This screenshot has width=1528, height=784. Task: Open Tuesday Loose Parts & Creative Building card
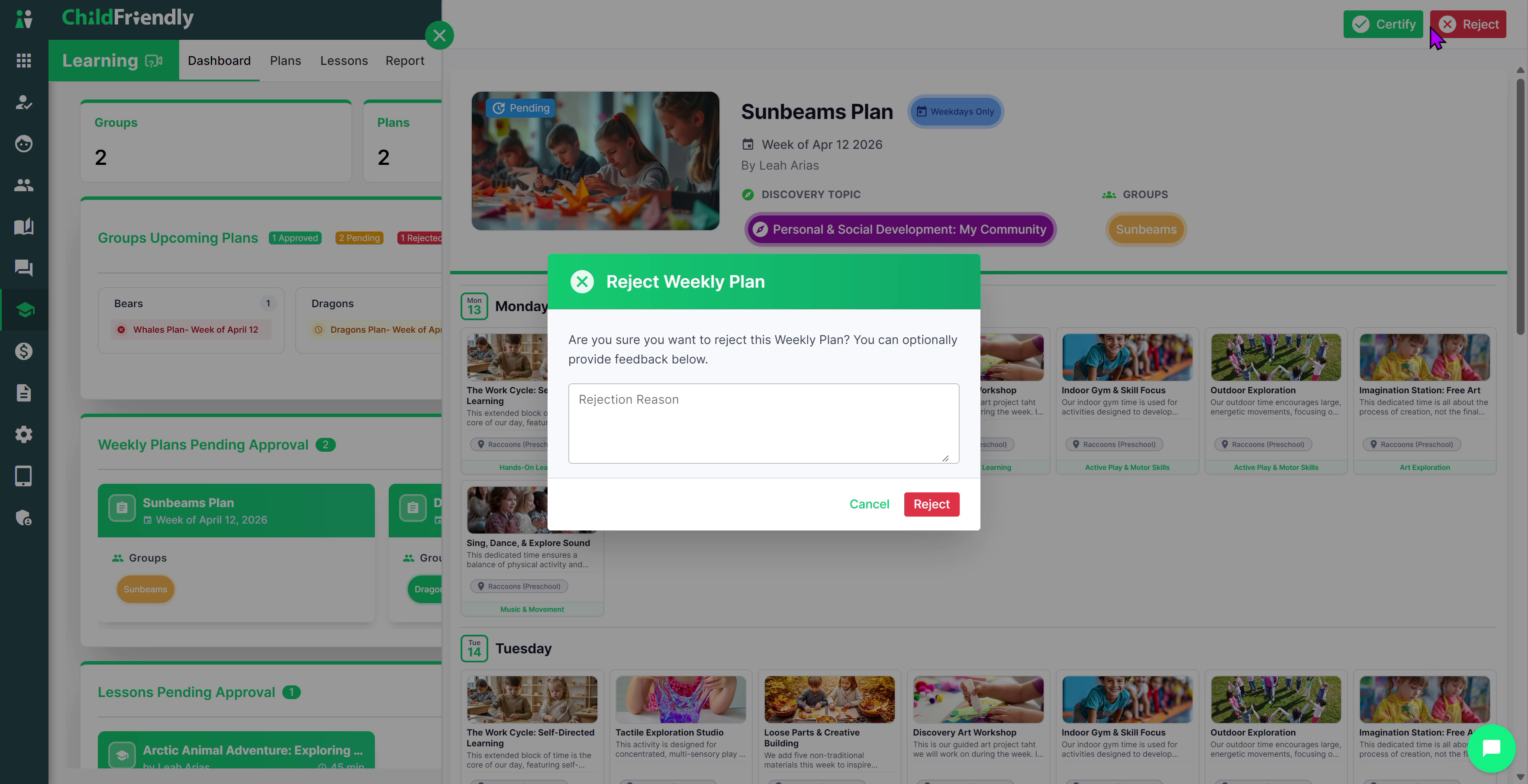[x=829, y=726]
